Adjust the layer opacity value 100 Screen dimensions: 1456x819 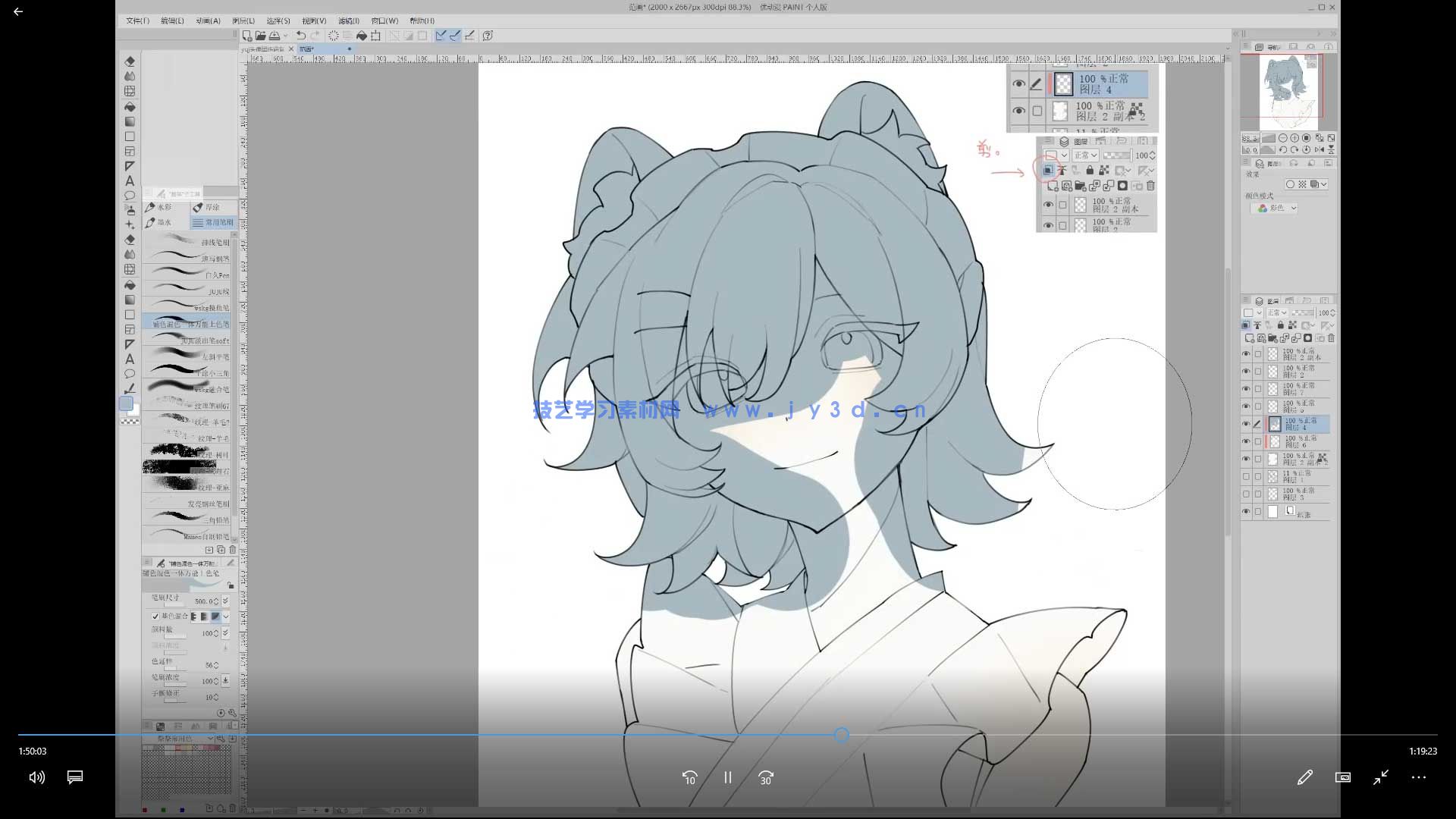(x=1323, y=312)
